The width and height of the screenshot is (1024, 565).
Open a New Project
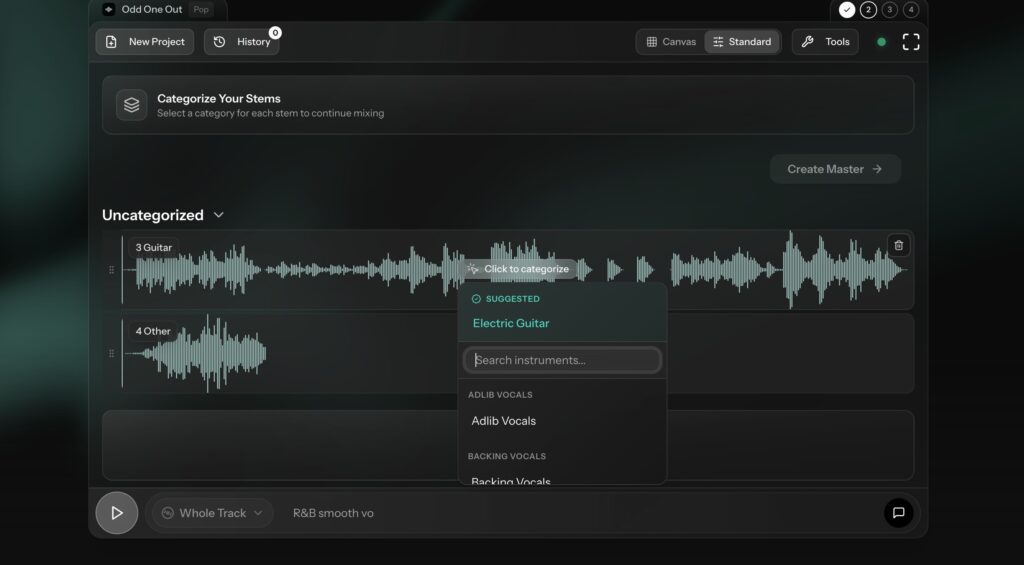tap(145, 42)
